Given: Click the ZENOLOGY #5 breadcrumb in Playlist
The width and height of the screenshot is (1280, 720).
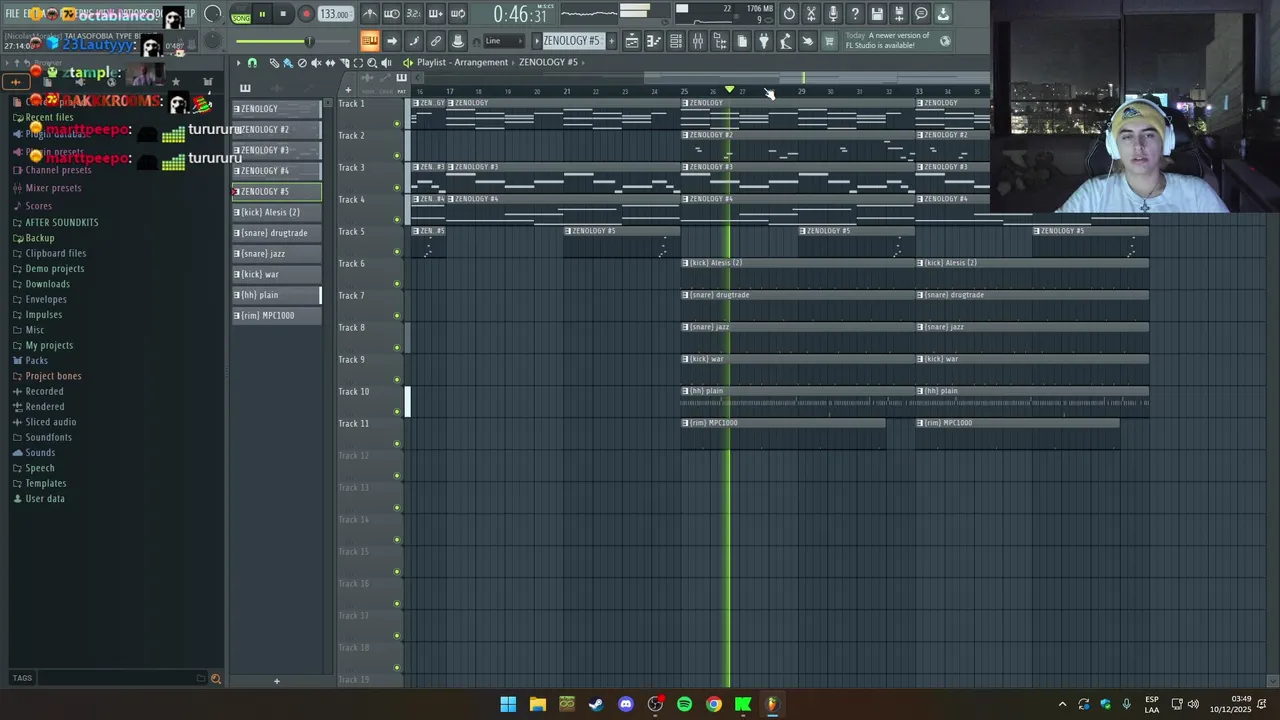Looking at the screenshot, I should (x=548, y=63).
